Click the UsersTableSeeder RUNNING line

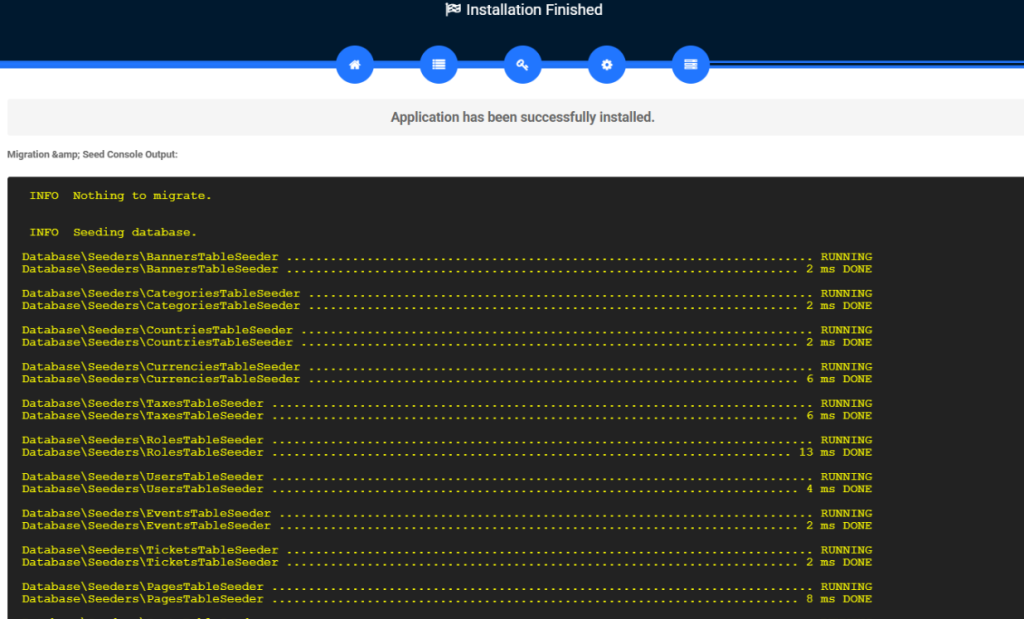[x=446, y=477]
